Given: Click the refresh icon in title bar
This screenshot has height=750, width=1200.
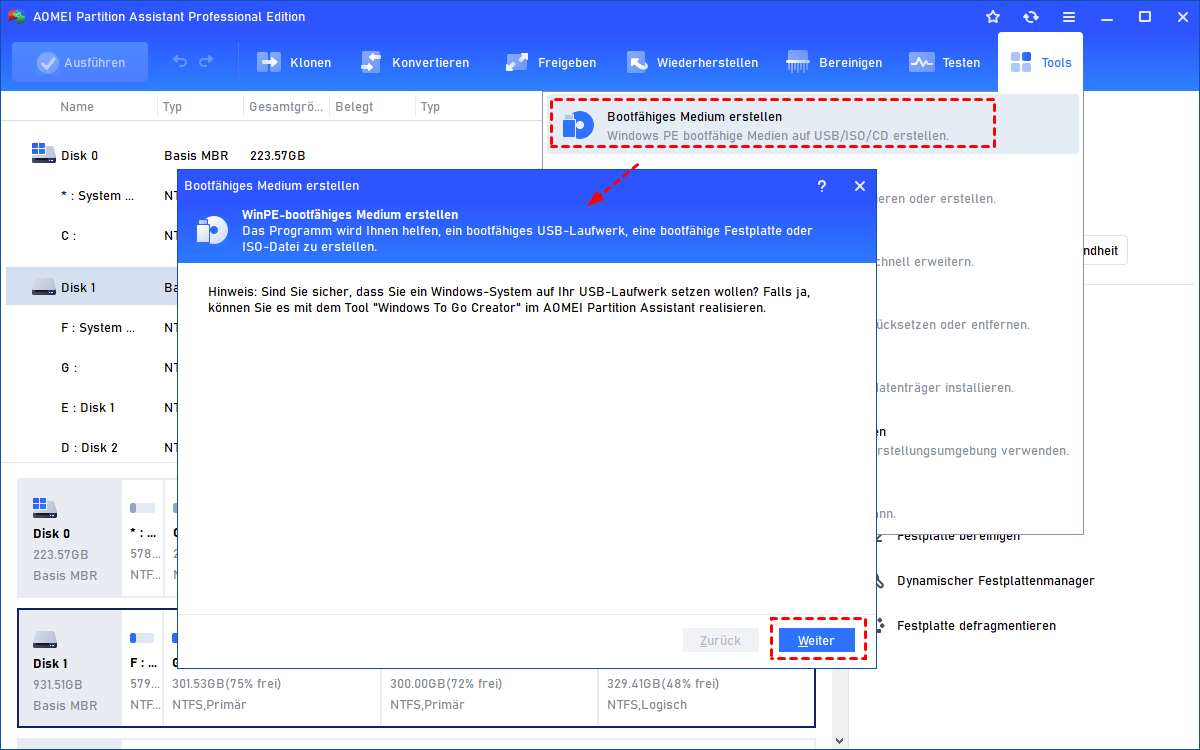Looking at the screenshot, I should pyautogui.click(x=1031, y=17).
